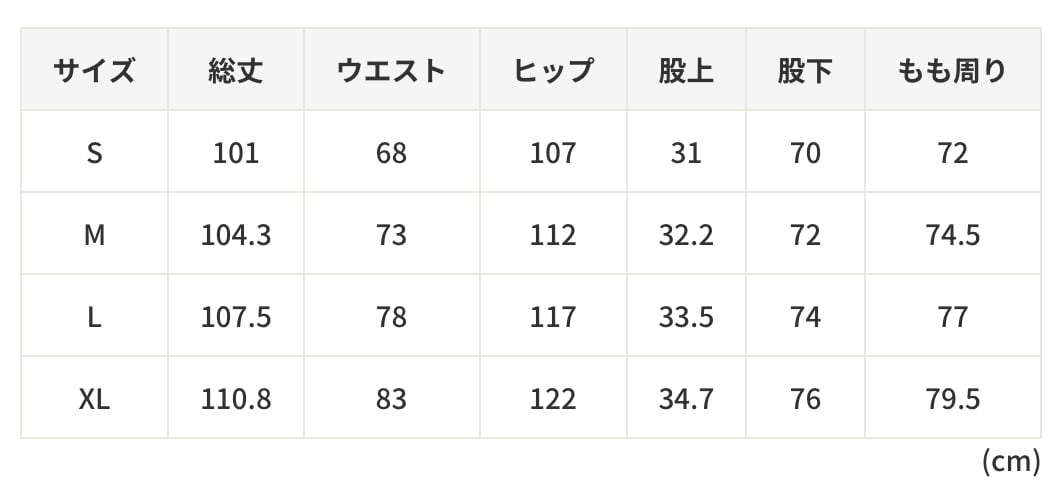This screenshot has width=1064, height=490.
Task: Click the ヒップ column header
Action: (x=553, y=71)
